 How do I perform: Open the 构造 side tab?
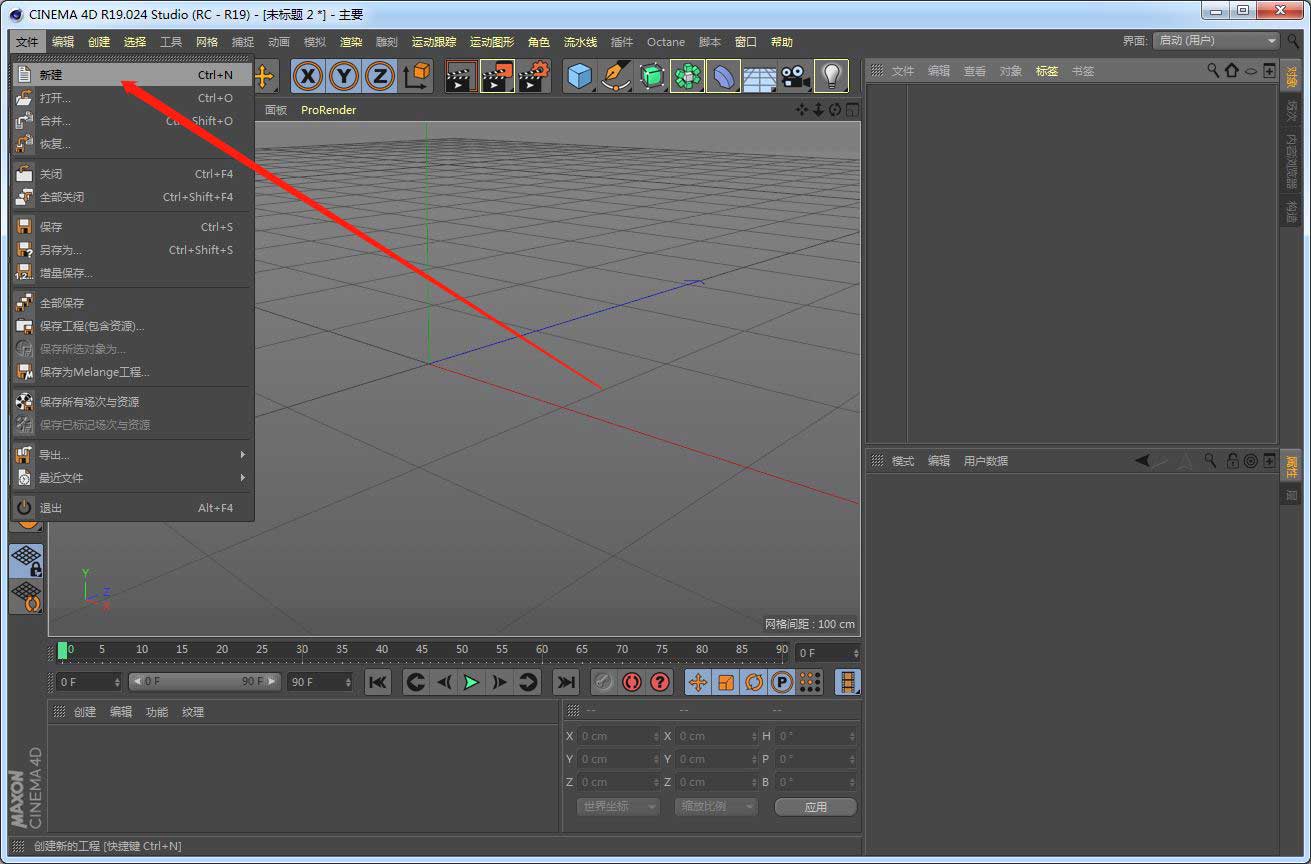1291,211
